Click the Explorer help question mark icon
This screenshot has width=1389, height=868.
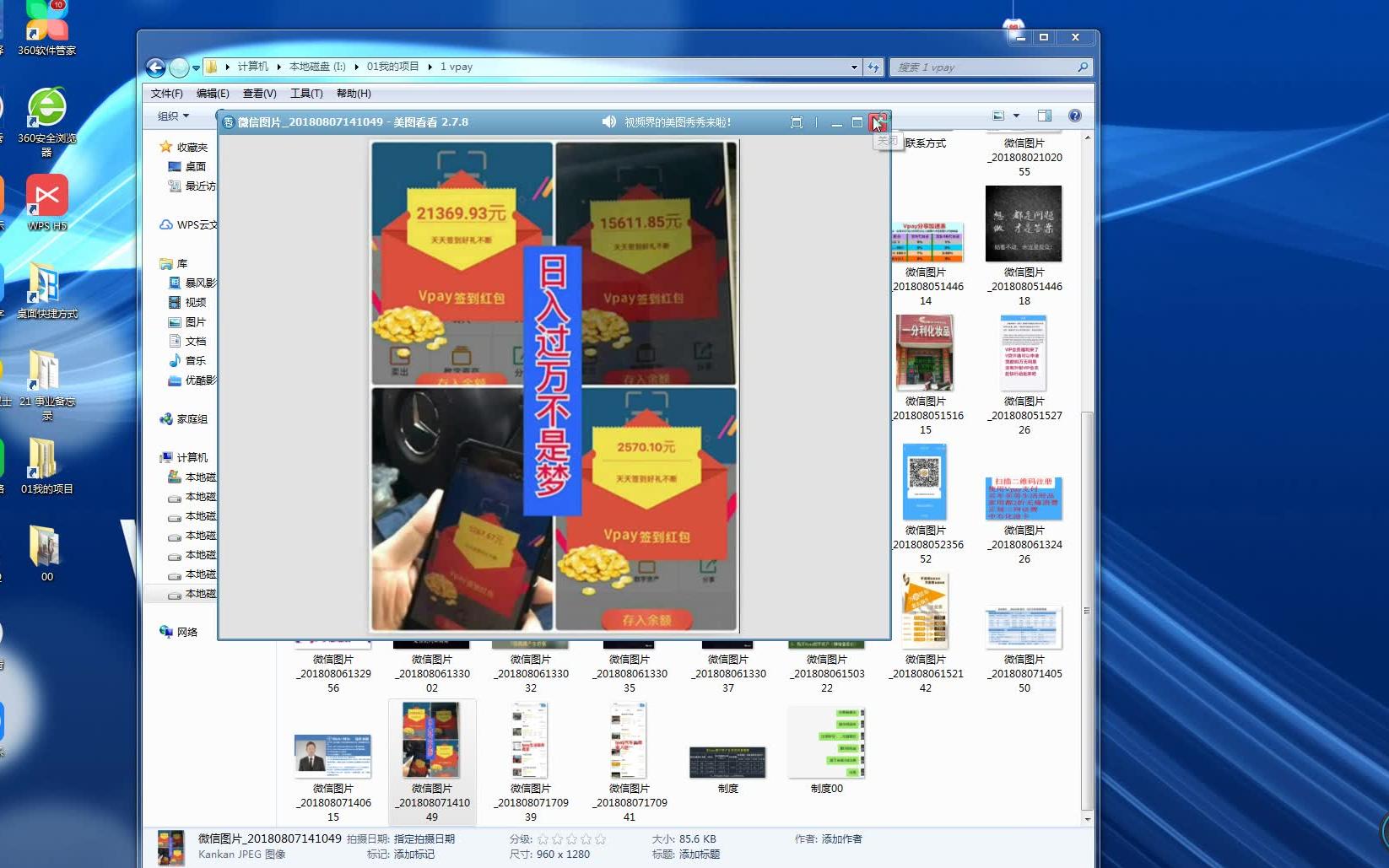1075,116
